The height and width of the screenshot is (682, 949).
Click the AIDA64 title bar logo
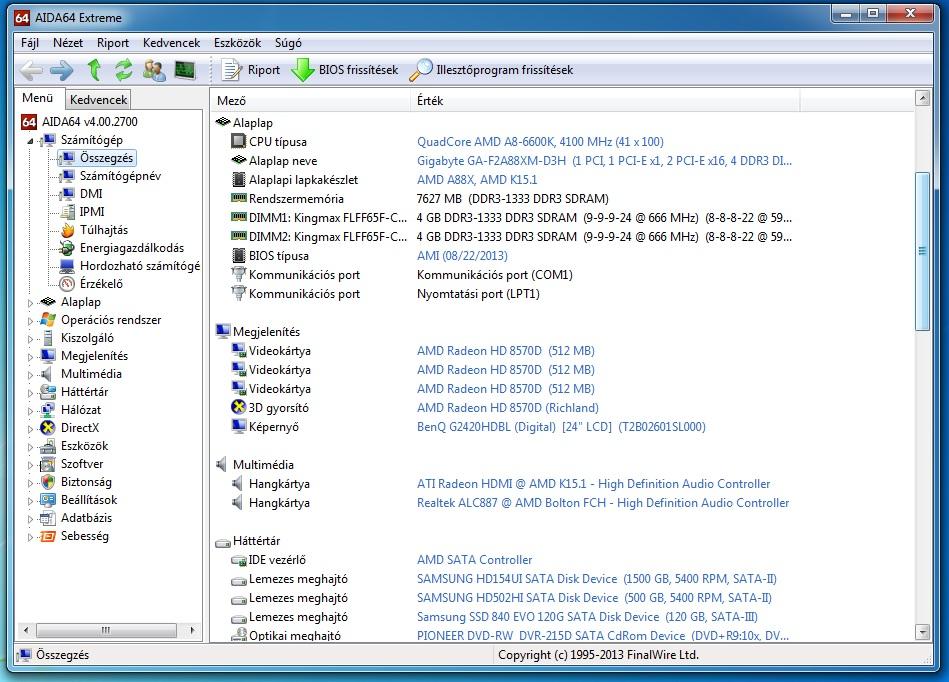click(22, 18)
